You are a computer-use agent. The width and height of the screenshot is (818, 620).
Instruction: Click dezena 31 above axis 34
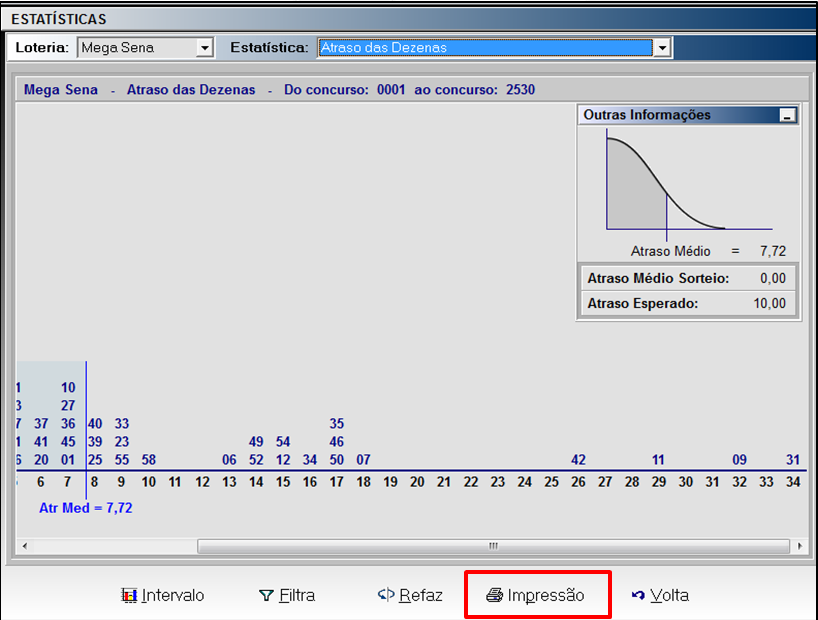tap(793, 460)
